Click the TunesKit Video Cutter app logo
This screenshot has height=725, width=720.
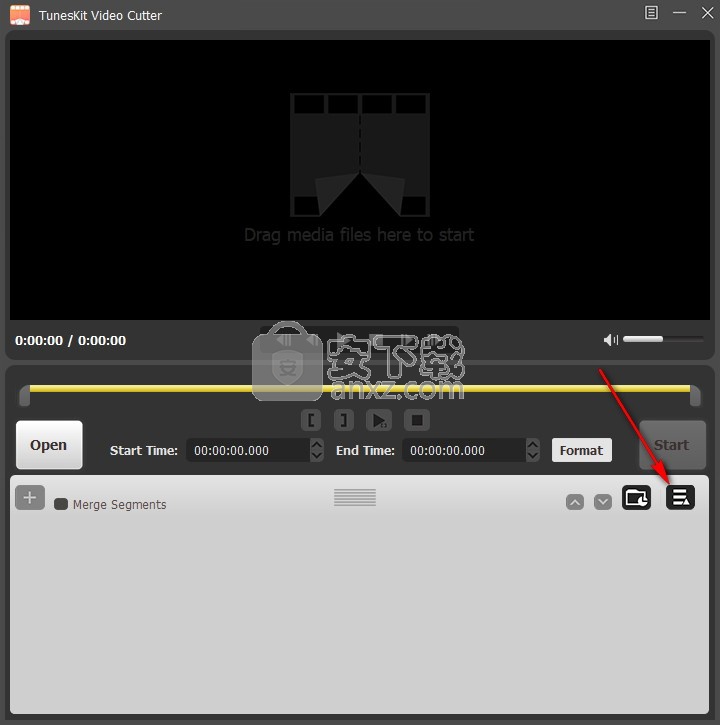pyautogui.click(x=20, y=15)
